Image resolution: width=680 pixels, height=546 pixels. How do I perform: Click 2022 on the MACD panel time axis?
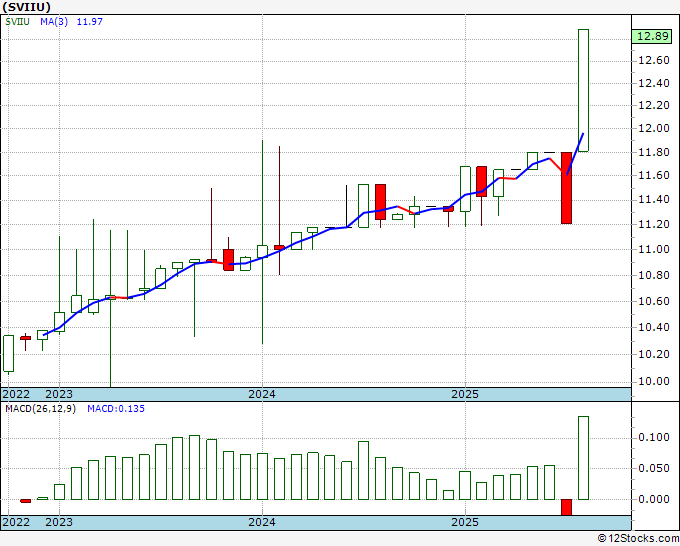pyautogui.click(x=17, y=522)
